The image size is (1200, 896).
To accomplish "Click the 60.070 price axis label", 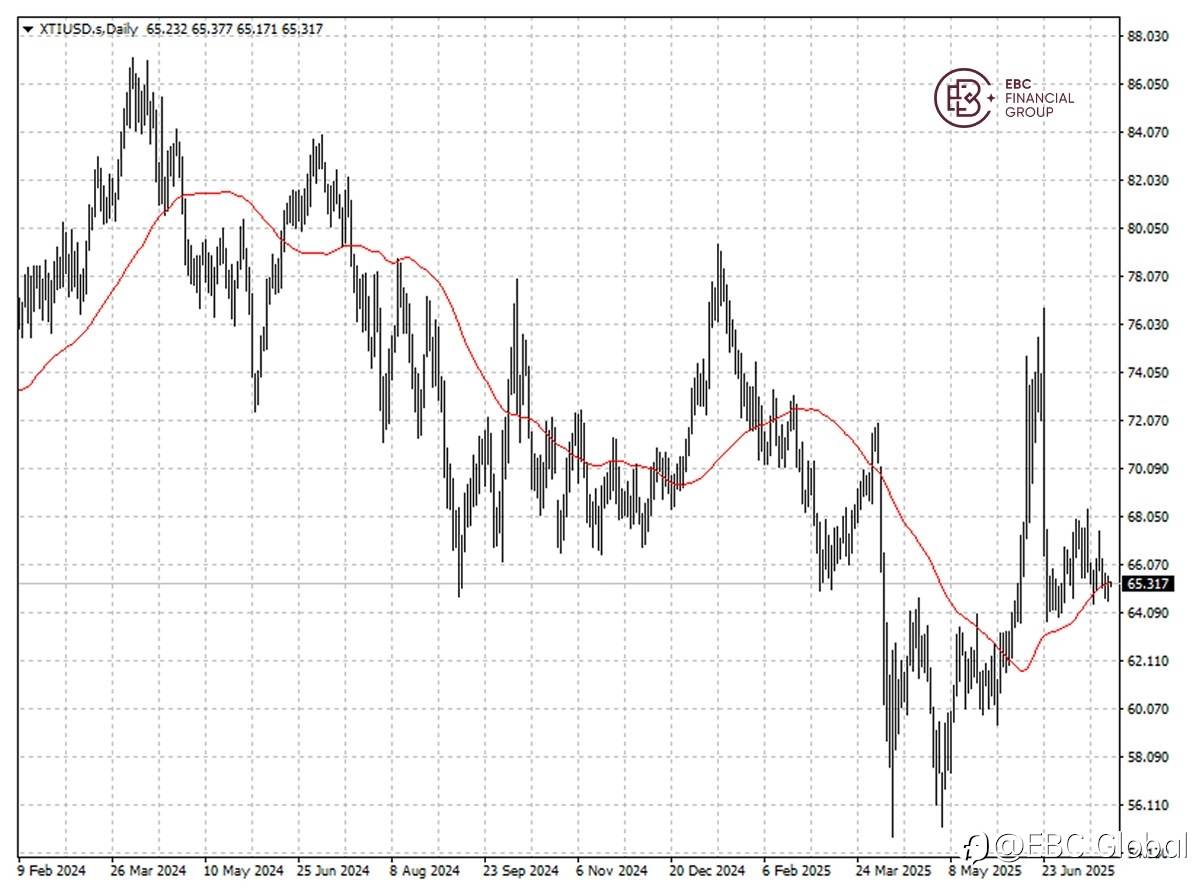I will pos(1148,708).
